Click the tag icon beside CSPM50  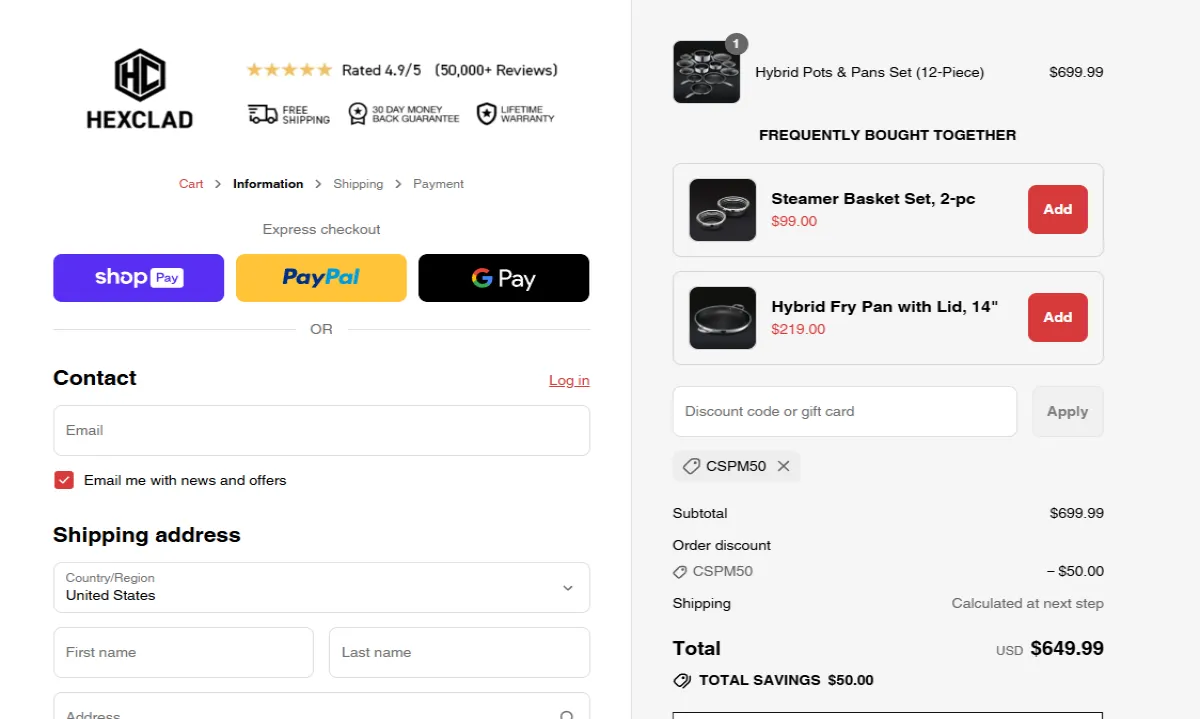pos(691,466)
